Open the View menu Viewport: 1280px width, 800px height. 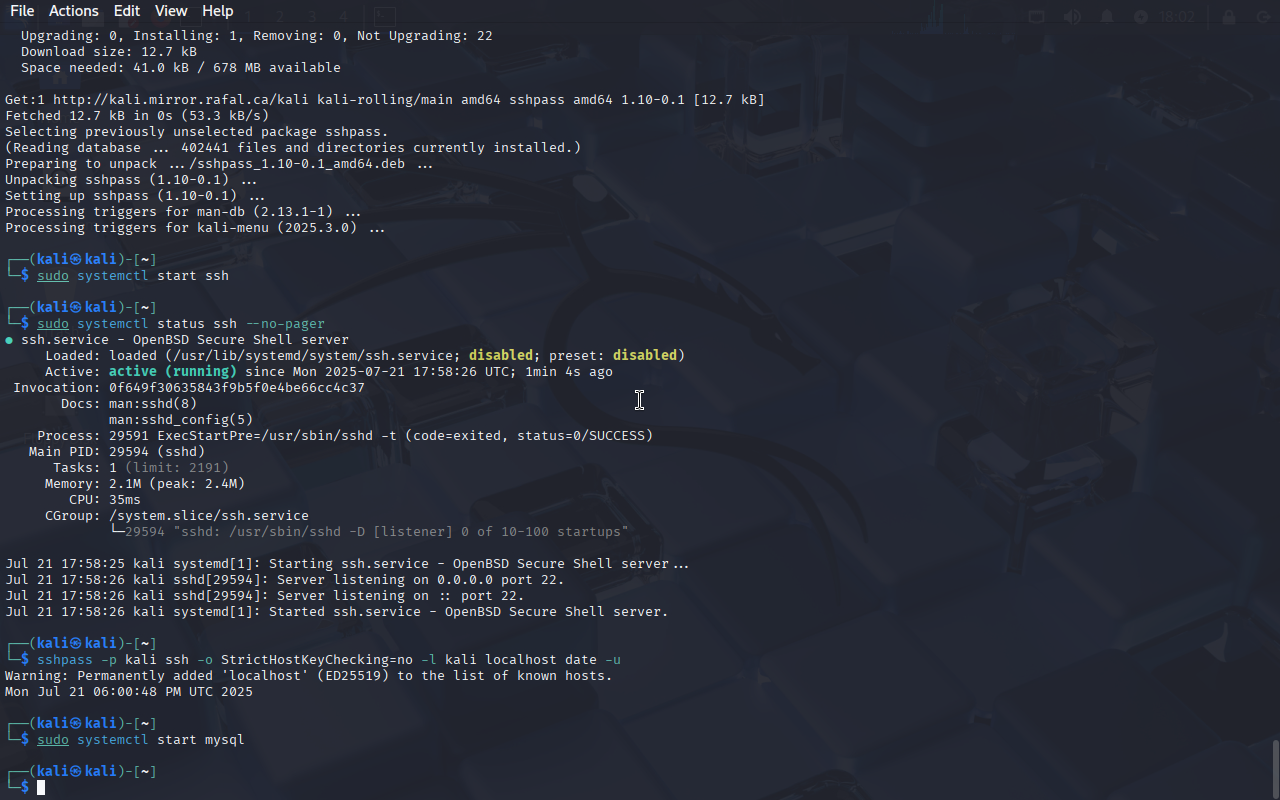pos(171,11)
